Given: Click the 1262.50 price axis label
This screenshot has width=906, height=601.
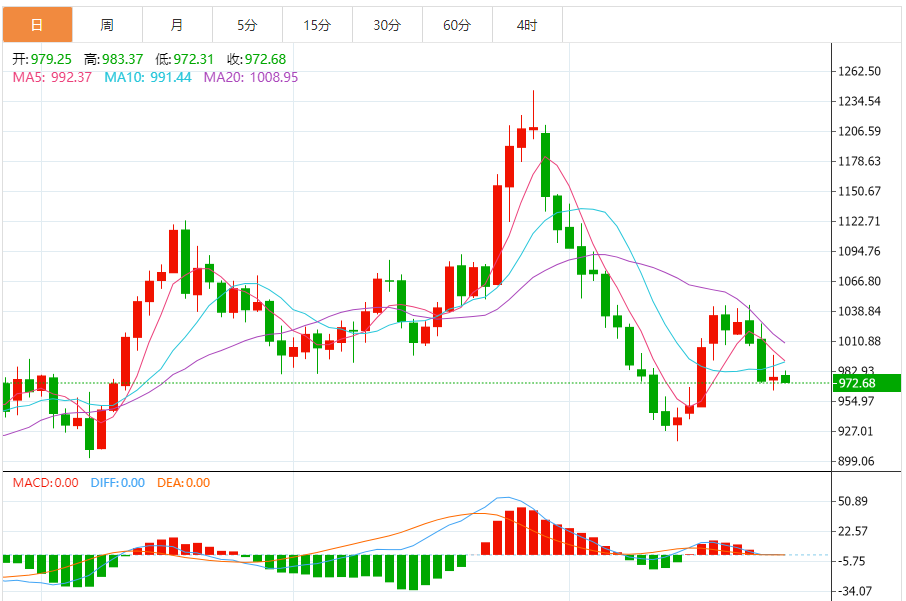Looking at the screenshot, I should click(x=859, y=71).
